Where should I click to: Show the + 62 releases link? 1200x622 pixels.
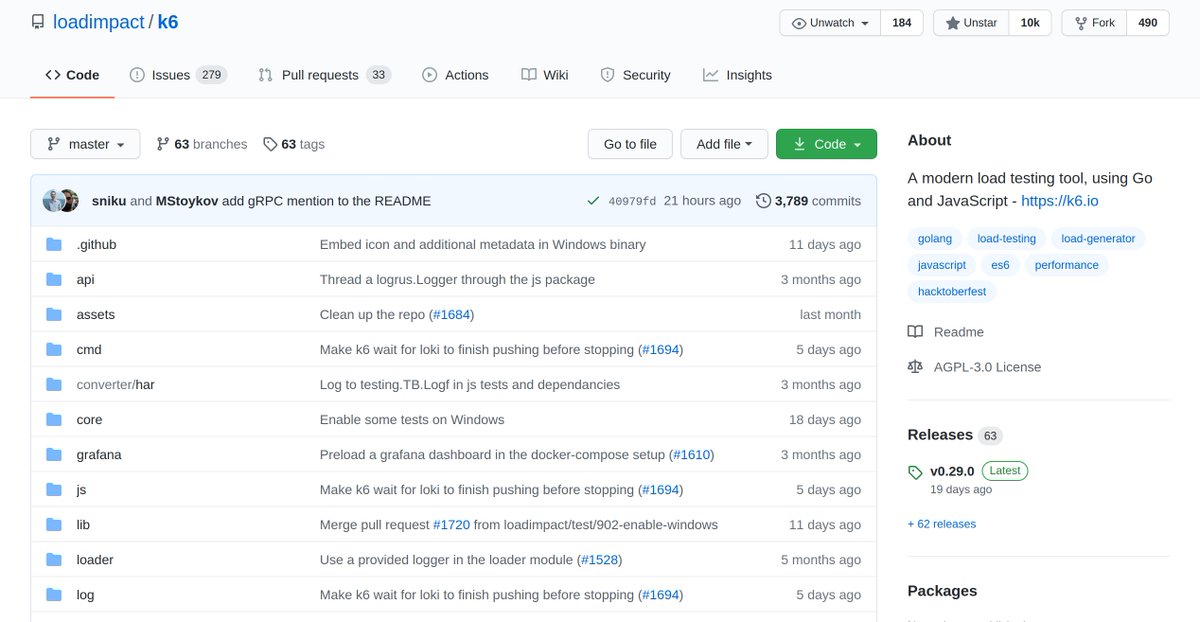coord(942,524)
